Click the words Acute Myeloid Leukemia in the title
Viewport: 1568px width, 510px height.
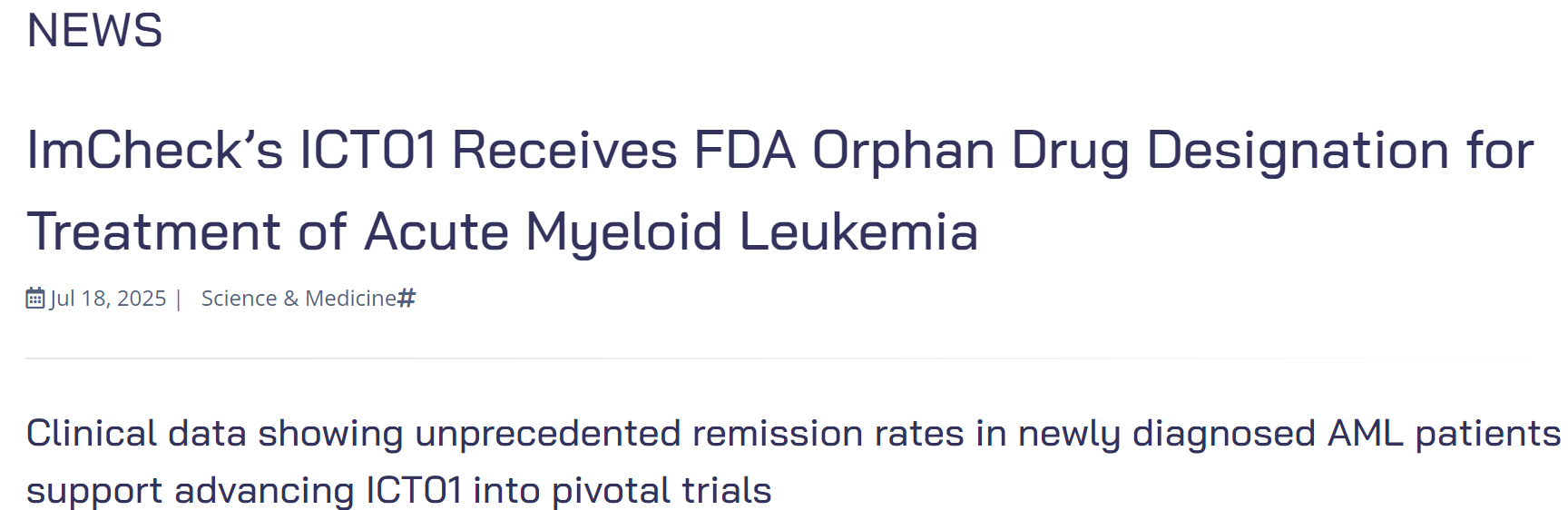coord(671,230)
